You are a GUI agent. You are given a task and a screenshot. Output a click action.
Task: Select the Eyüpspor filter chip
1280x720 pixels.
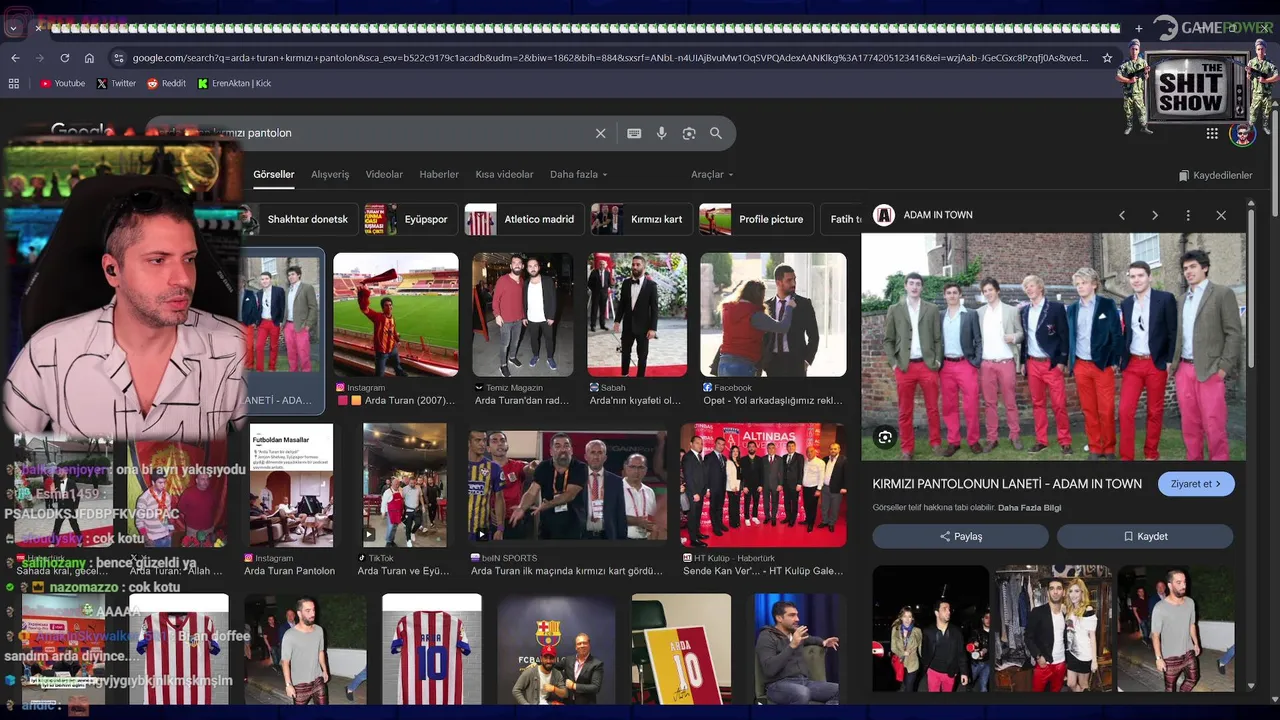click(410, 219)
